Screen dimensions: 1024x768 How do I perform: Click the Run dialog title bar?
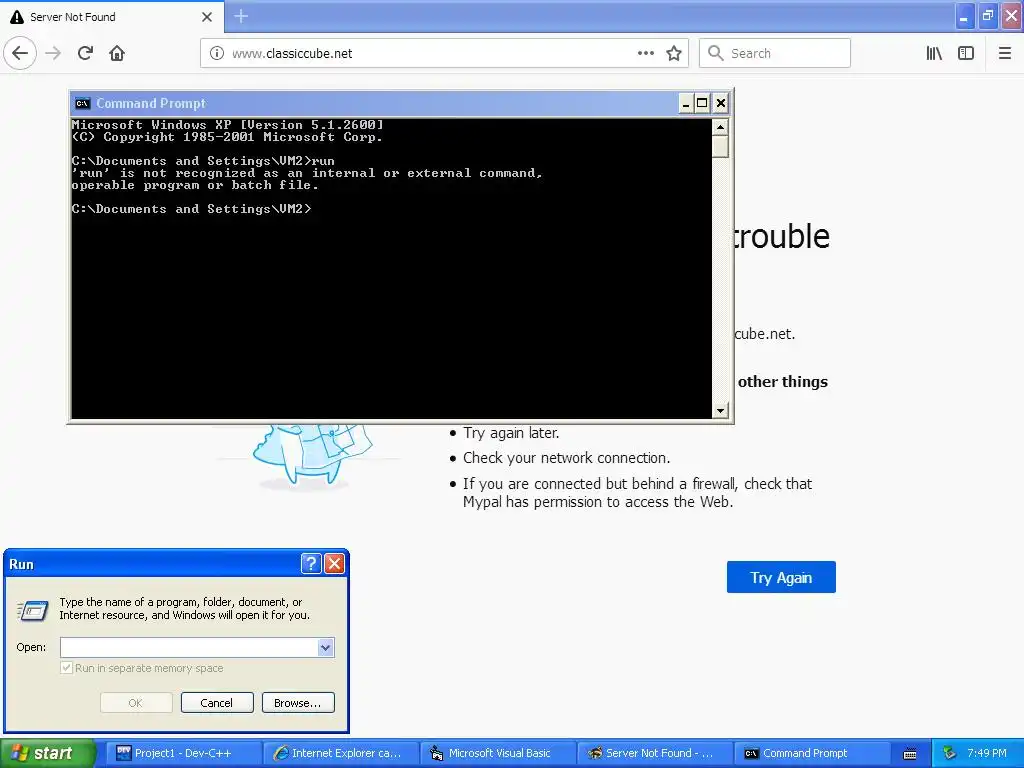(x=153, y=564)
